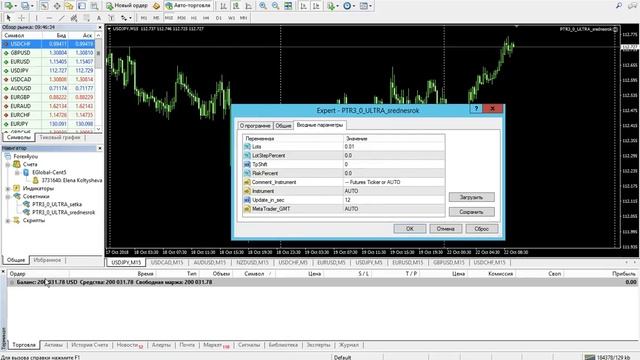Select the text label tool
The height and width of the screenshot is (360, 640).
(111, 18)
